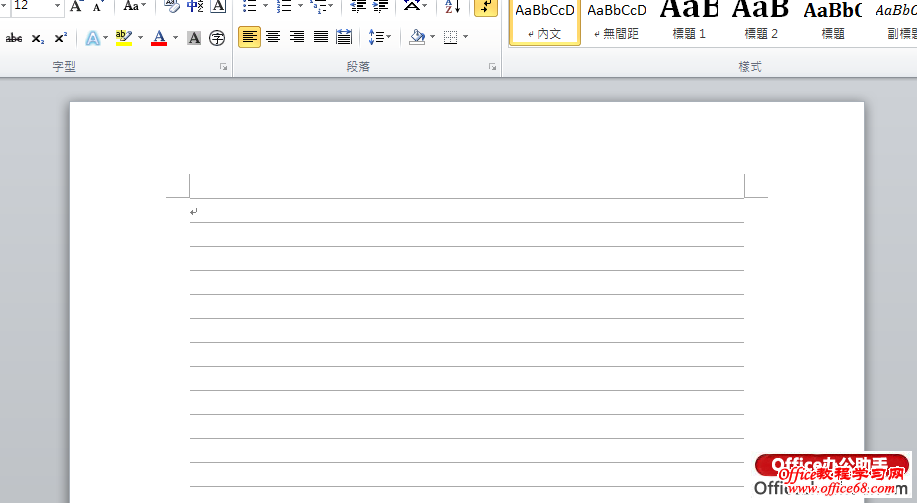Align text left
917x503 pixels.
(250, 37)
